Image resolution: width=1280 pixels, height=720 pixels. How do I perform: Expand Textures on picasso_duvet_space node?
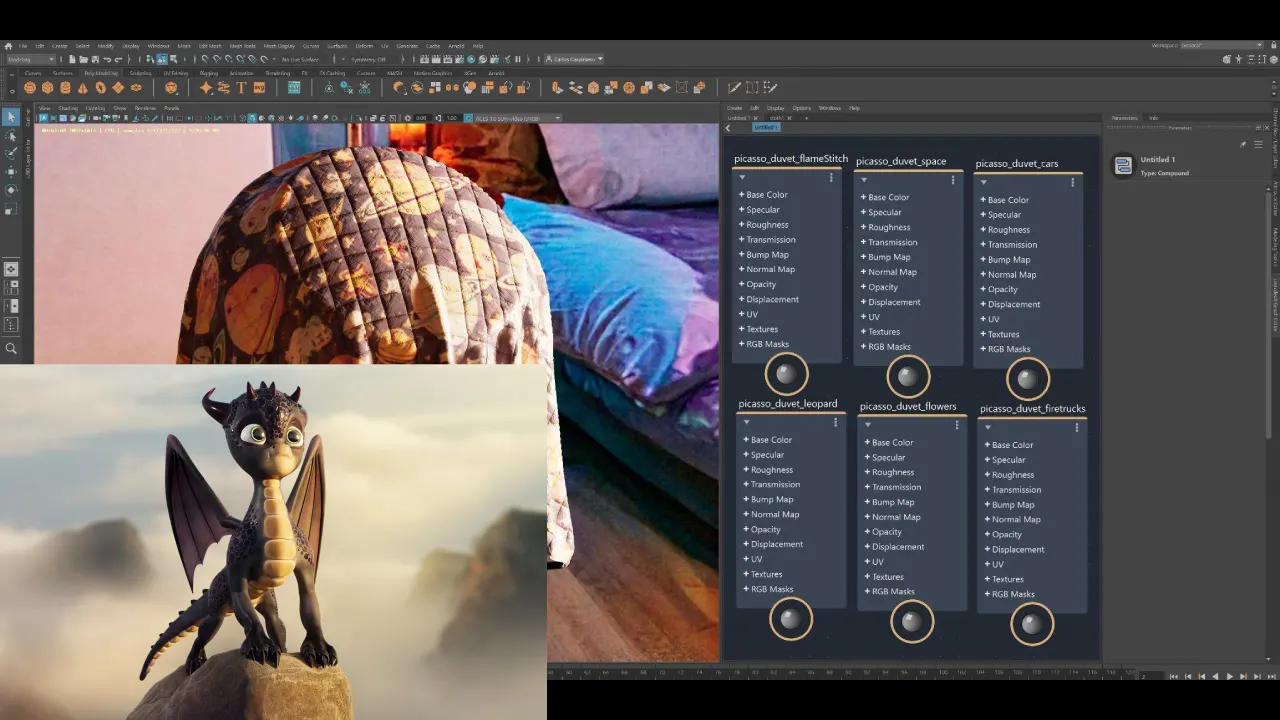point(880,332)
